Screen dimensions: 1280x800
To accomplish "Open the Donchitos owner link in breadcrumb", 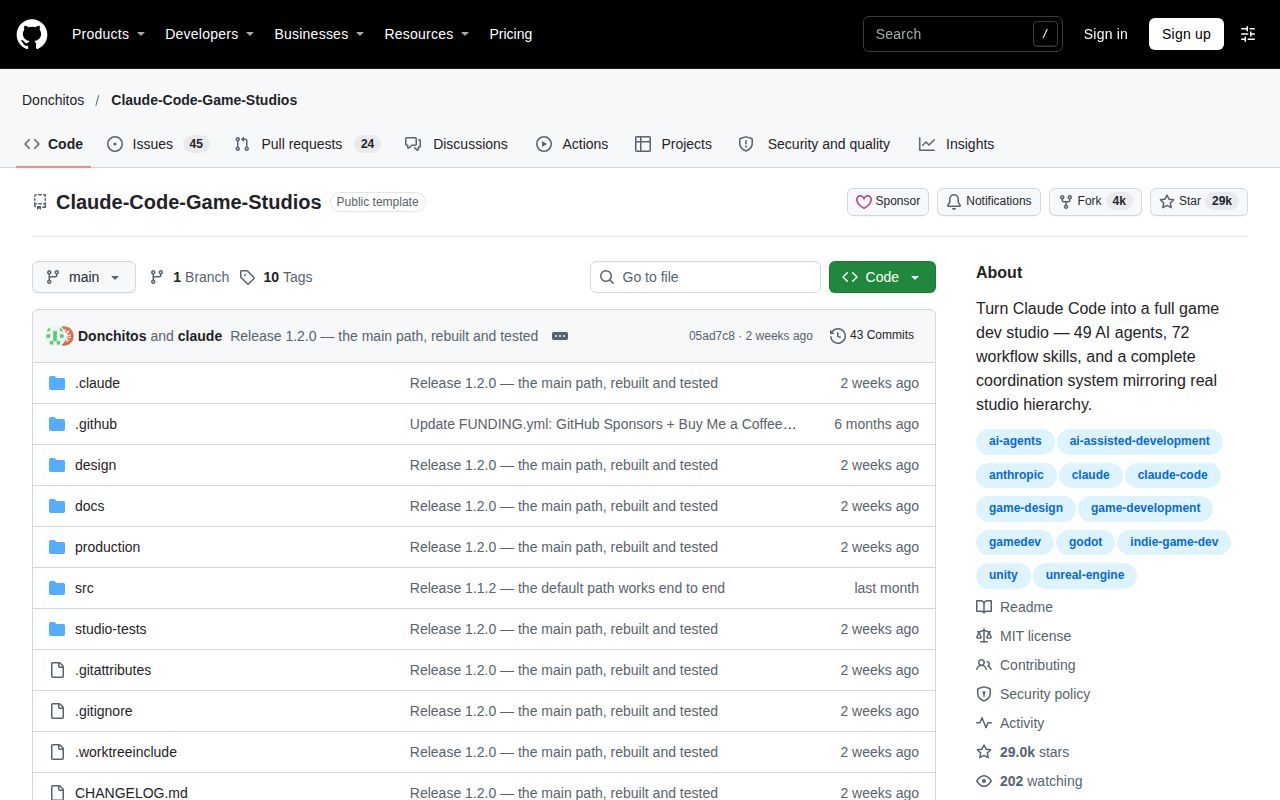I will (x=54, y=100).
